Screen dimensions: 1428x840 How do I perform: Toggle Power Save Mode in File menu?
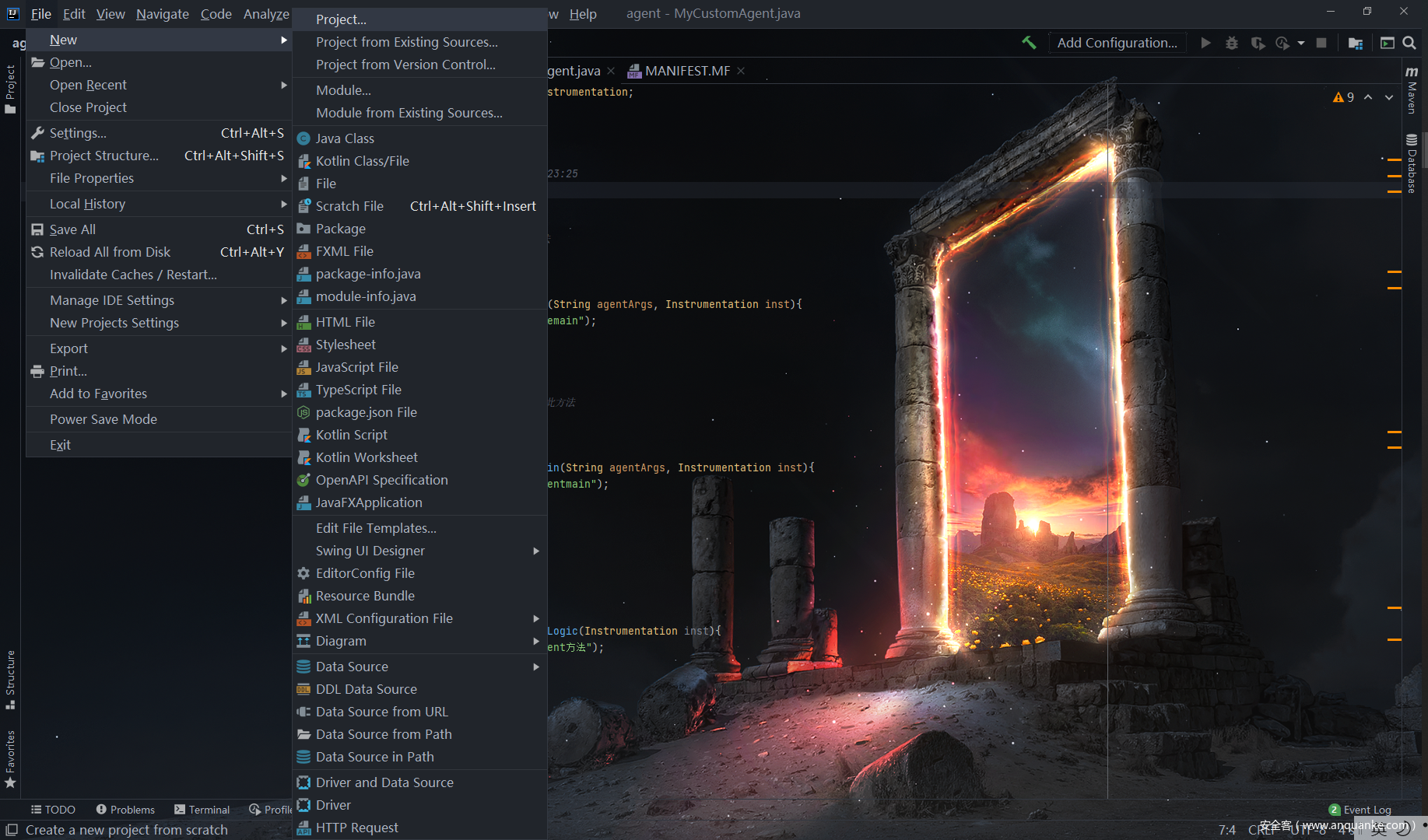click(x=104, y=419)
